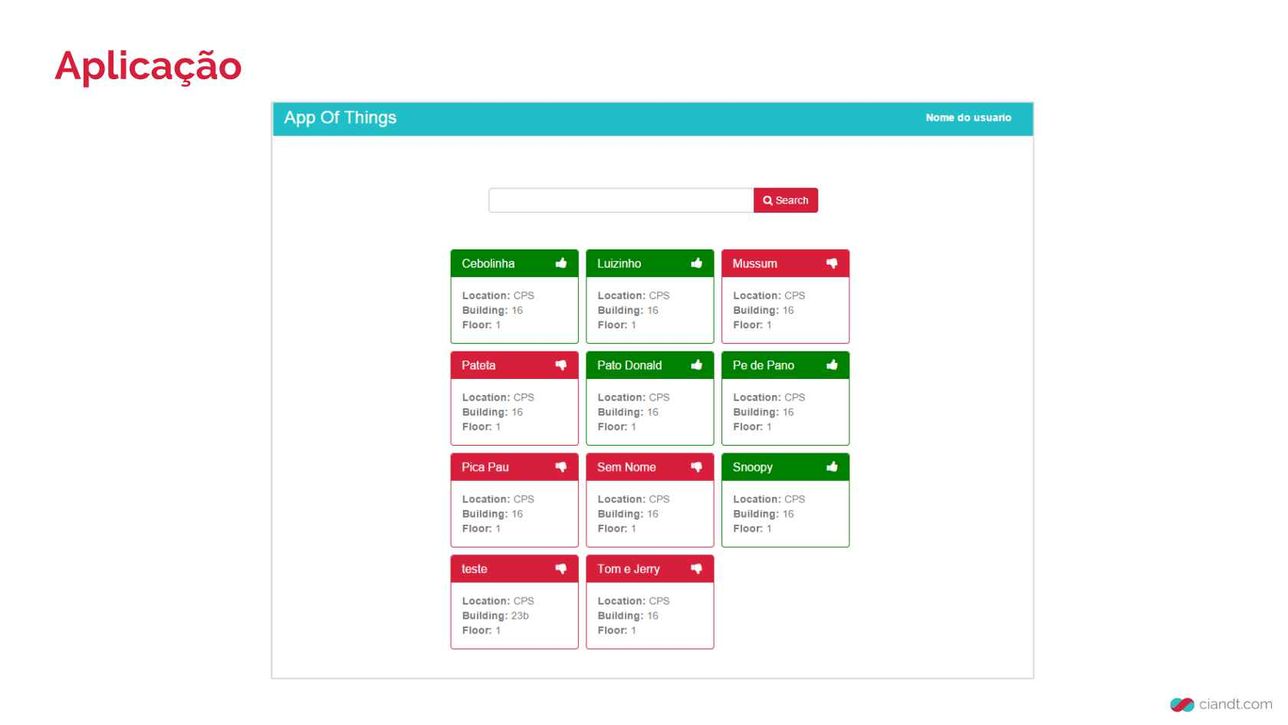Click Location: CPS in Cebolinha card

[x=498, y=296]
